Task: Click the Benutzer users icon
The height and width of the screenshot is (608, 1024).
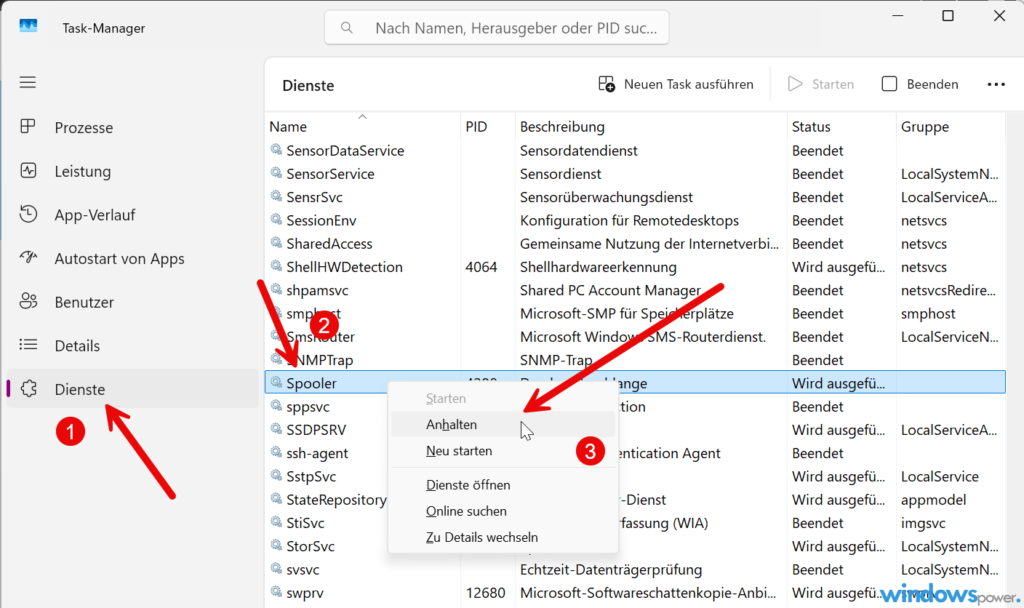Action: 28,301
